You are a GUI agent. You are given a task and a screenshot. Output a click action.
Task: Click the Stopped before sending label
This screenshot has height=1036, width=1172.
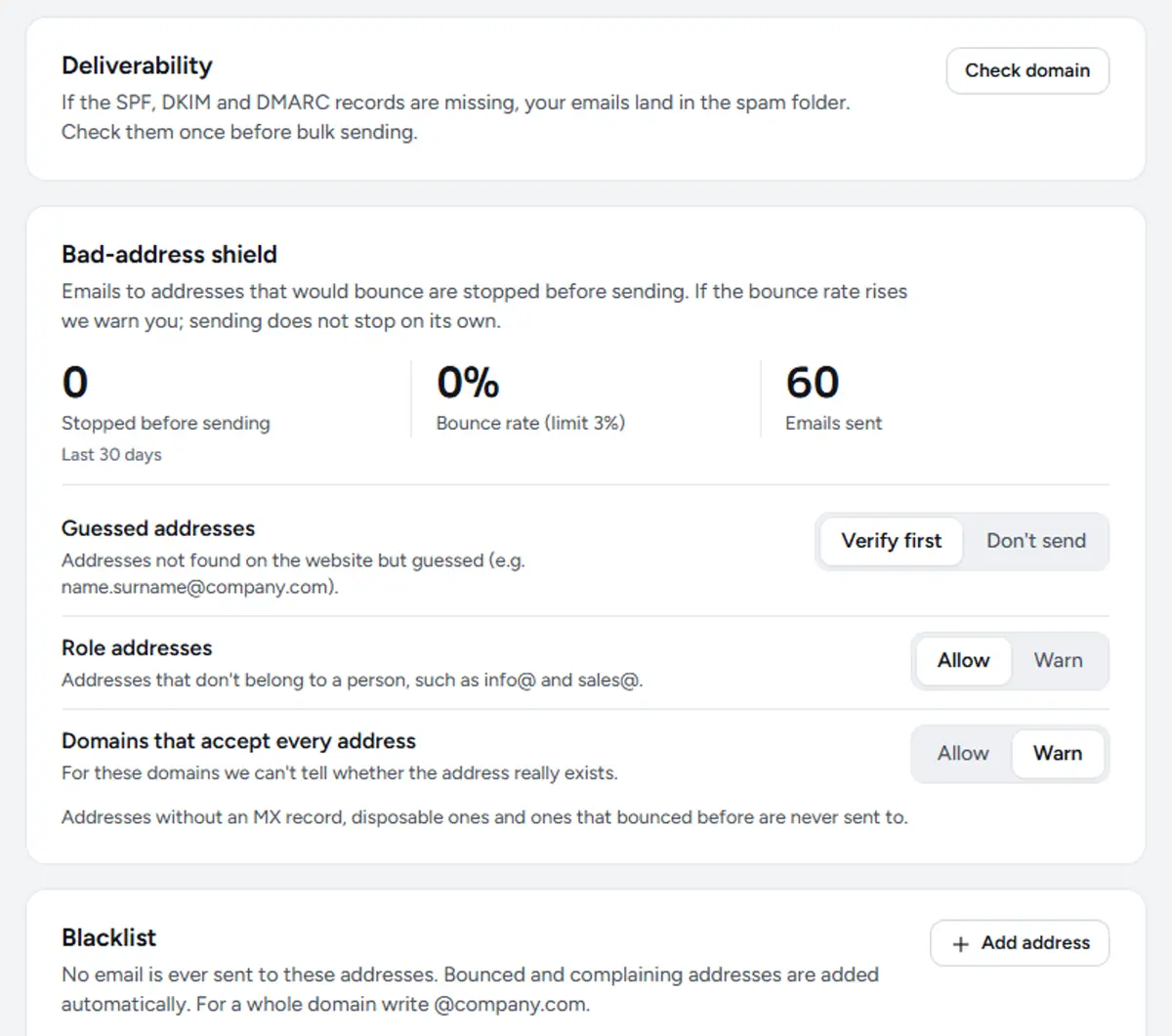[x=166, y=423]
